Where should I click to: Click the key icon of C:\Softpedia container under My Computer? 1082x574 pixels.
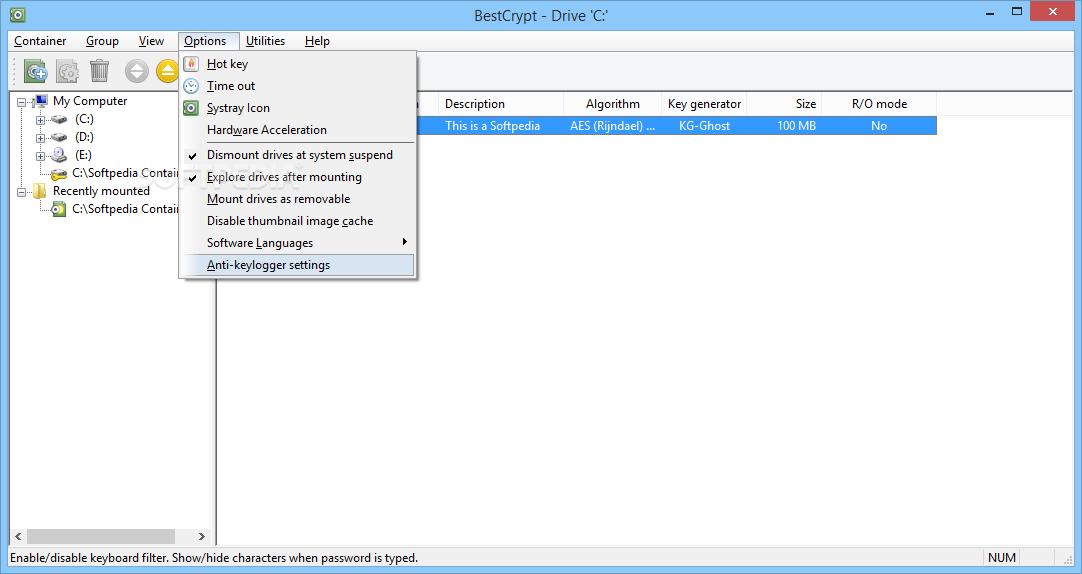[x=59, y=174]
